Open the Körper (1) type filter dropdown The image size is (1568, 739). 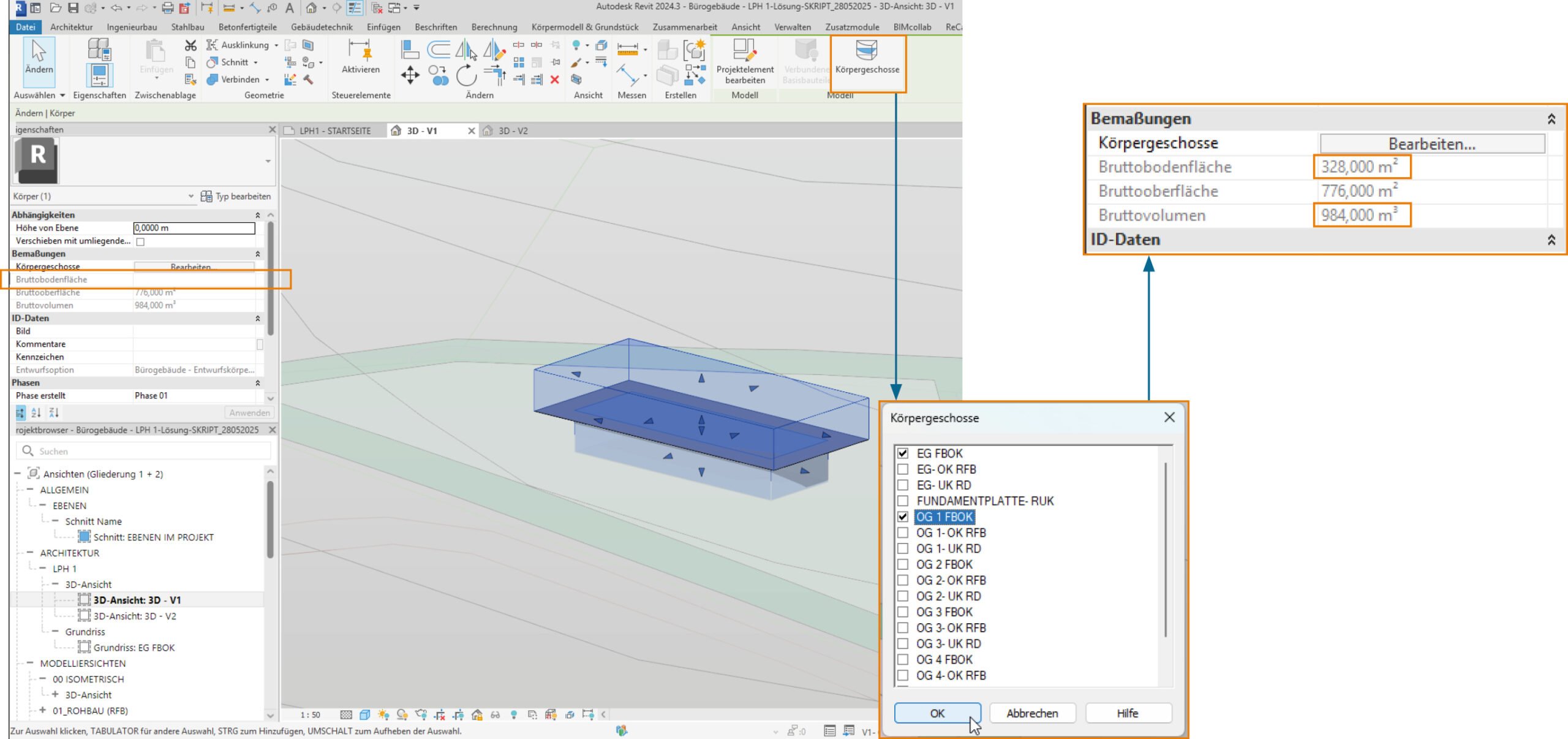(190, 196)
